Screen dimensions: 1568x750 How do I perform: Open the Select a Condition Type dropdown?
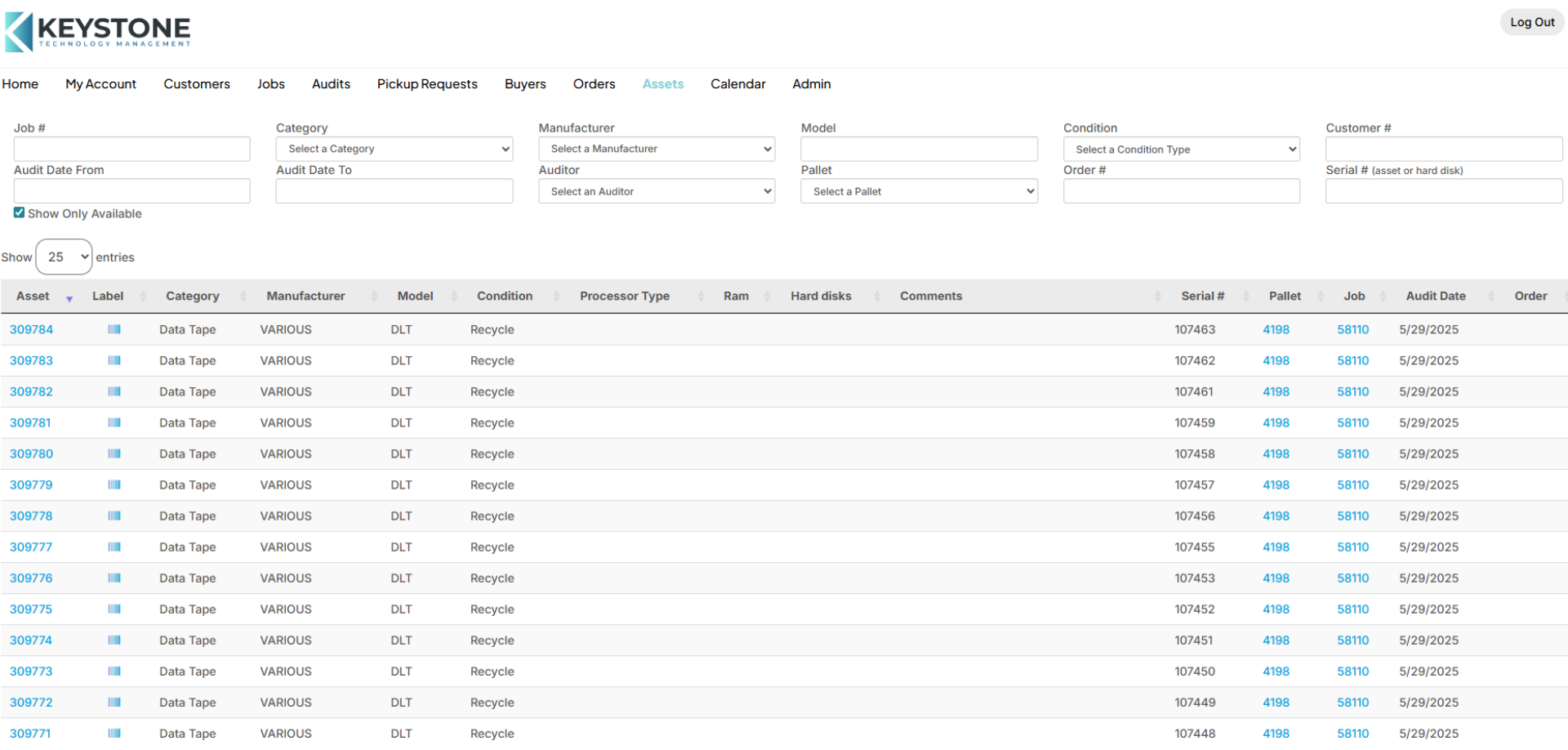[x=1180, y=150]
